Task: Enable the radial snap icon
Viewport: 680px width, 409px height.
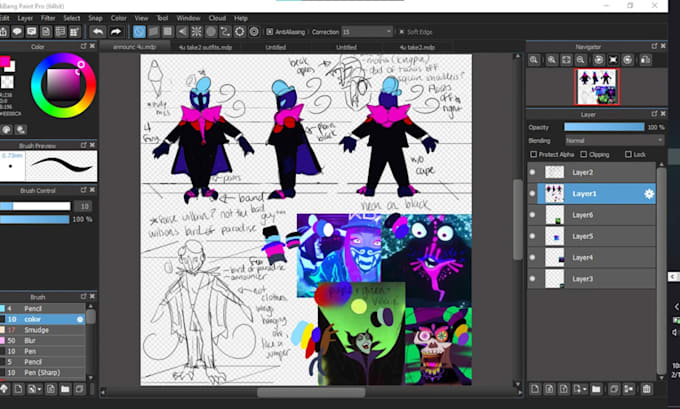Action: 196,32
